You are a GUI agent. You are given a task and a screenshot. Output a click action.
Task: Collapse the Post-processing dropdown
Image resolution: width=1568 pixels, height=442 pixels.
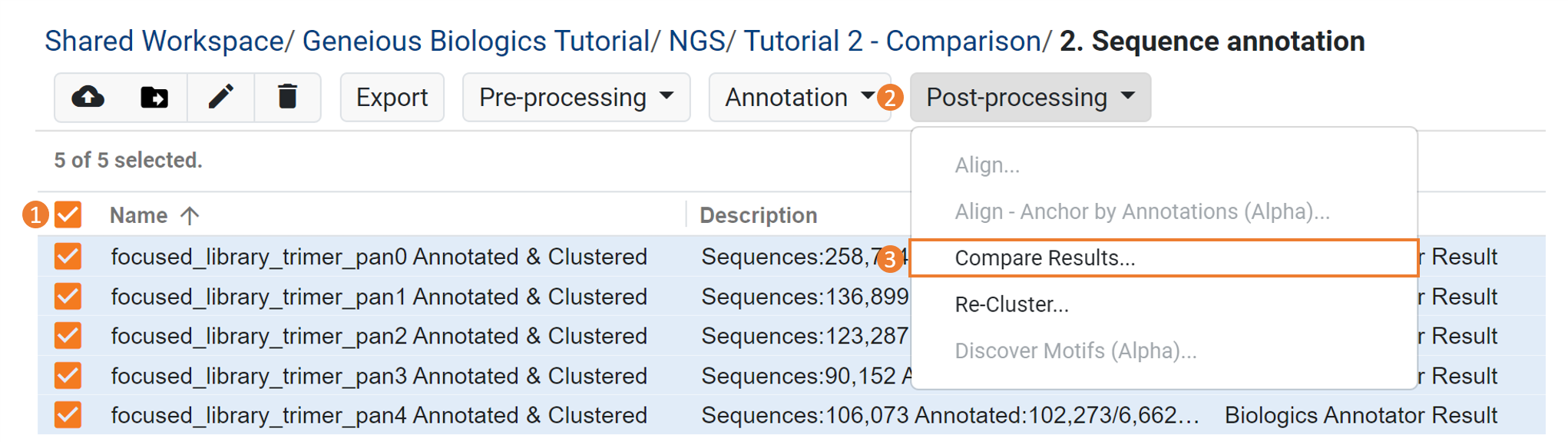tap(1030, 98)
